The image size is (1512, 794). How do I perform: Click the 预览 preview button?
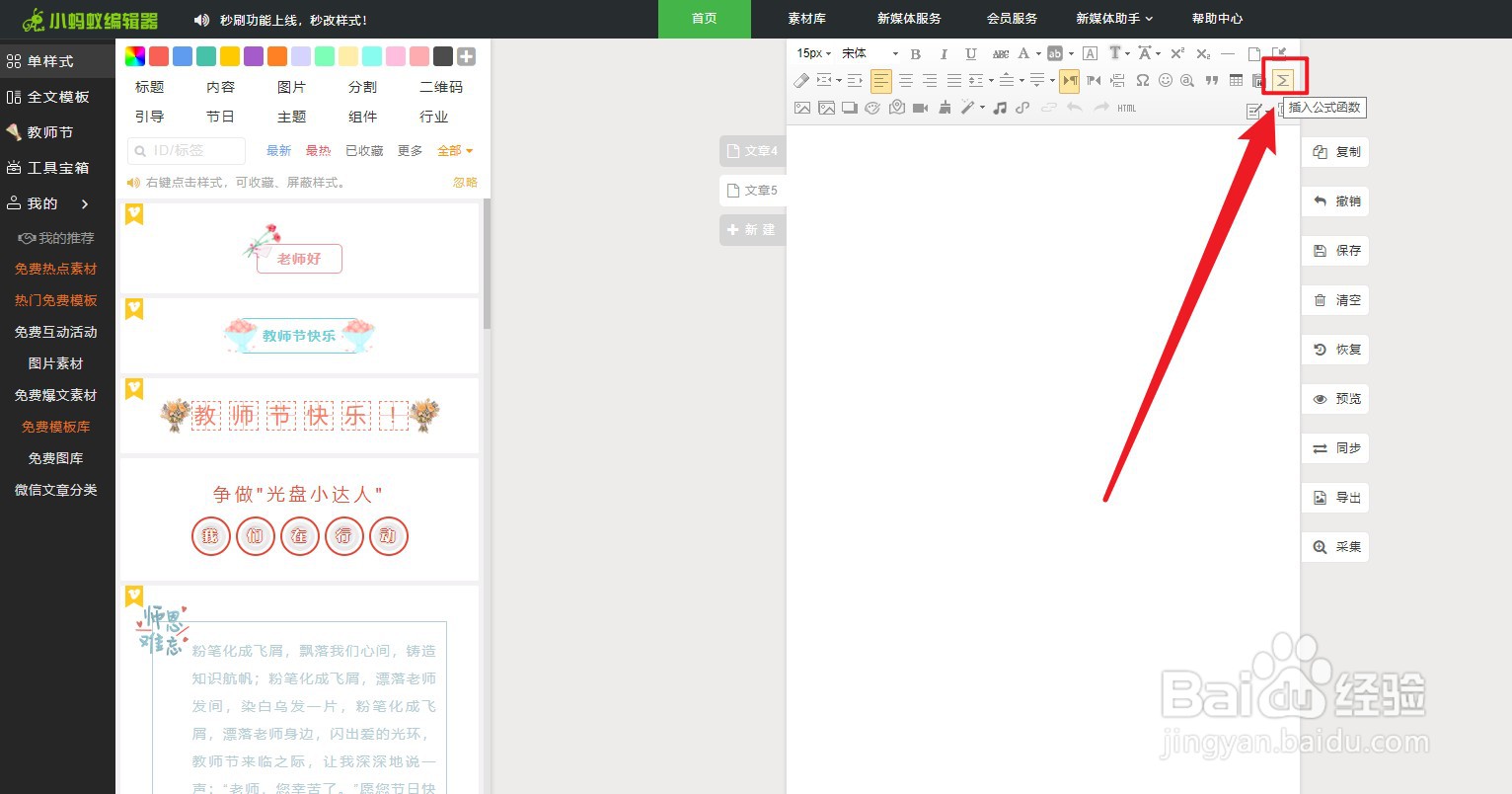click(x=1334, y=399)
